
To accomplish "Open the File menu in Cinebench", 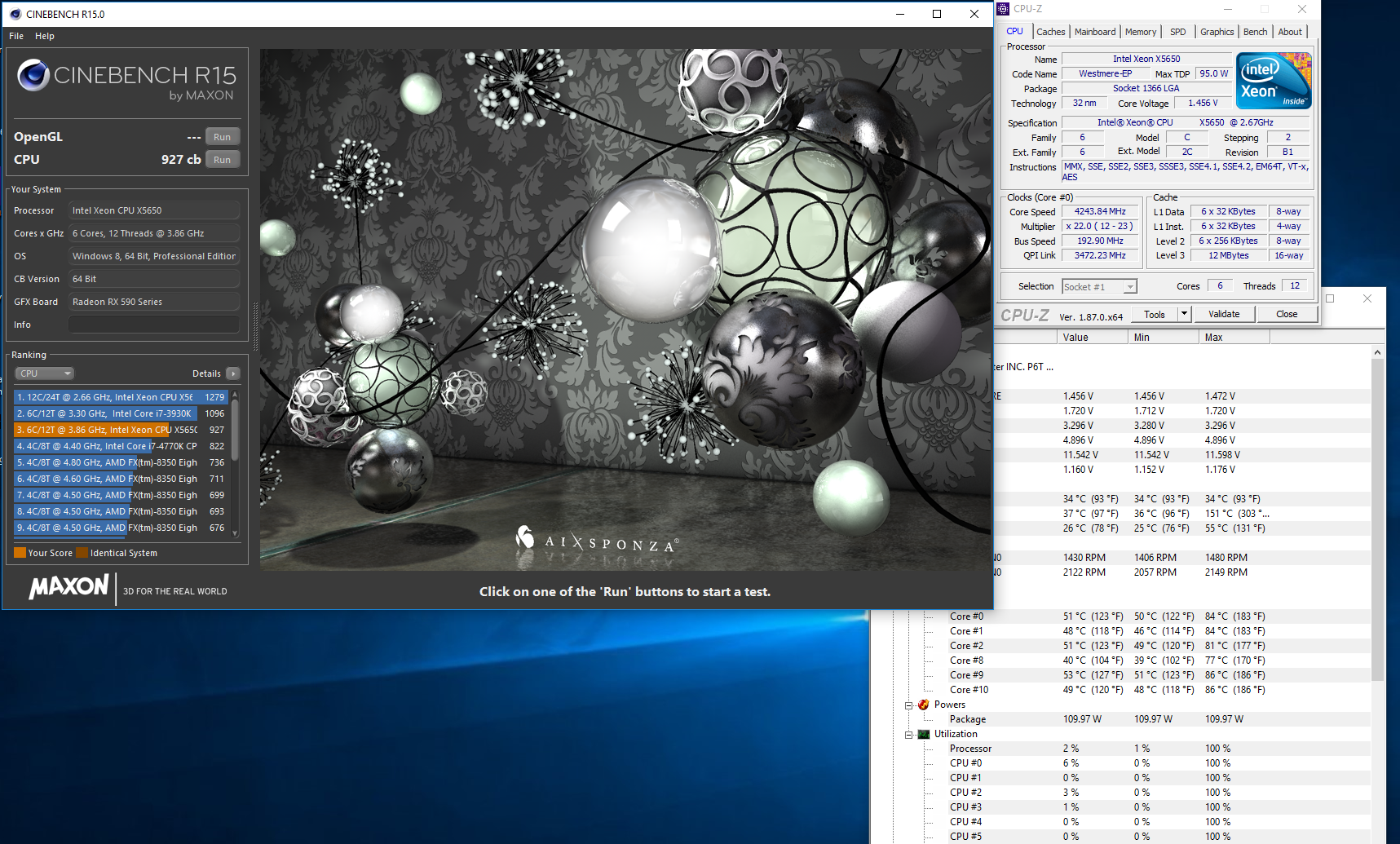I will click(16, 36).
